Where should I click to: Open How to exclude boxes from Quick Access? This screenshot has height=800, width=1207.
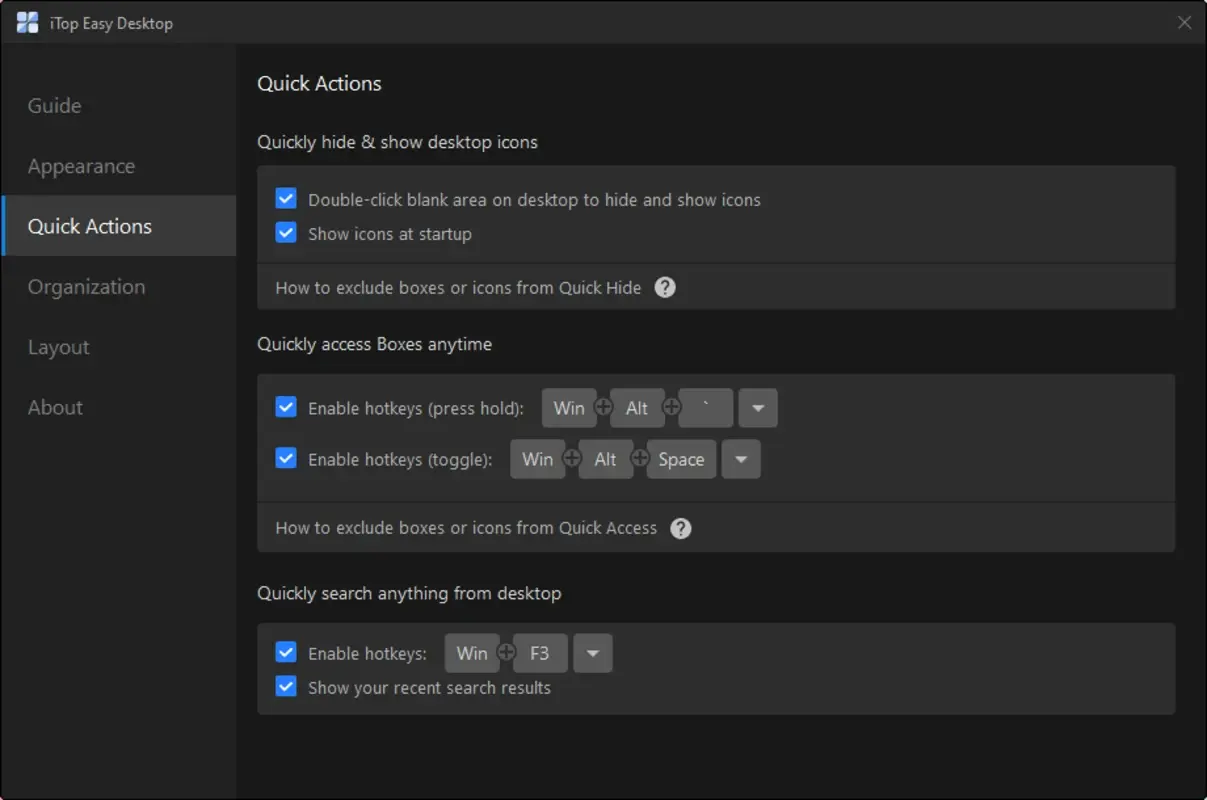pyautogui.click(x=463, y=528)
